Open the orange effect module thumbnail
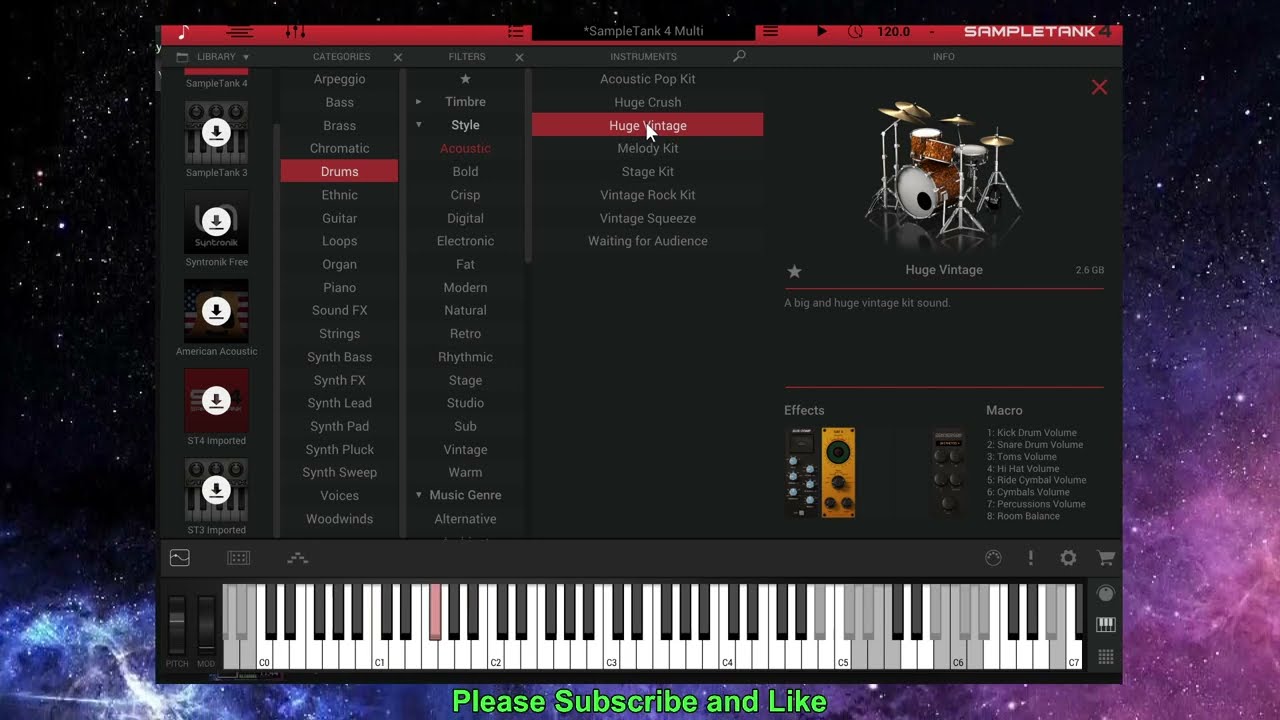The width and height of the screenshot is (1280, 720). pyautogui.click(x=838, y=472)
